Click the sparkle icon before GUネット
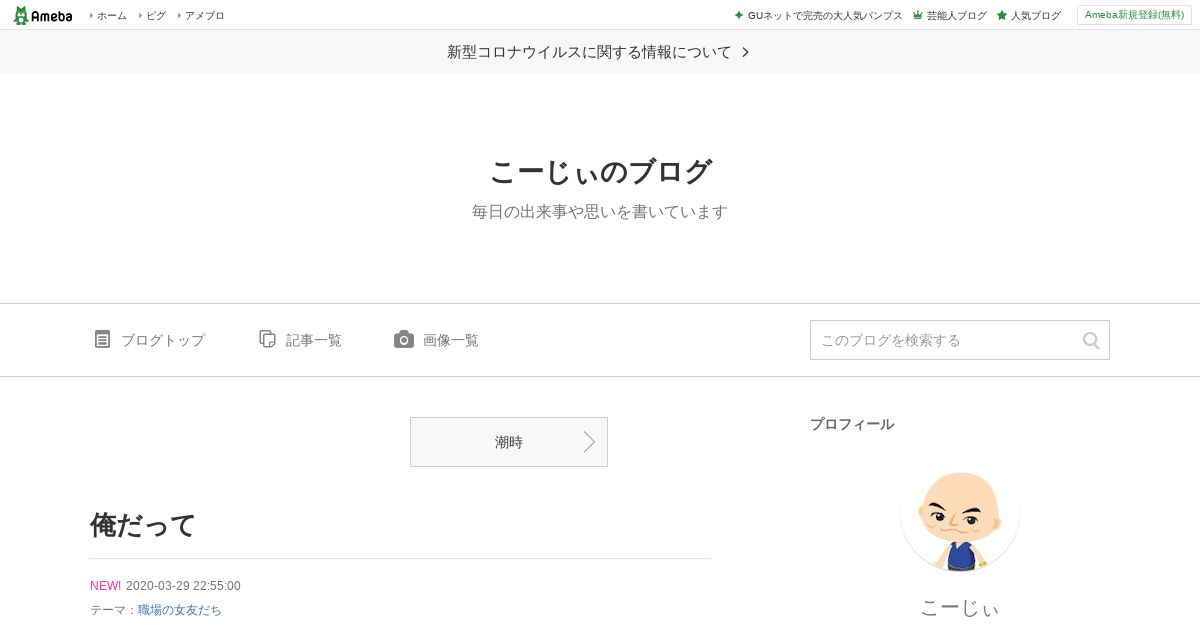 [x=739, y=15]
